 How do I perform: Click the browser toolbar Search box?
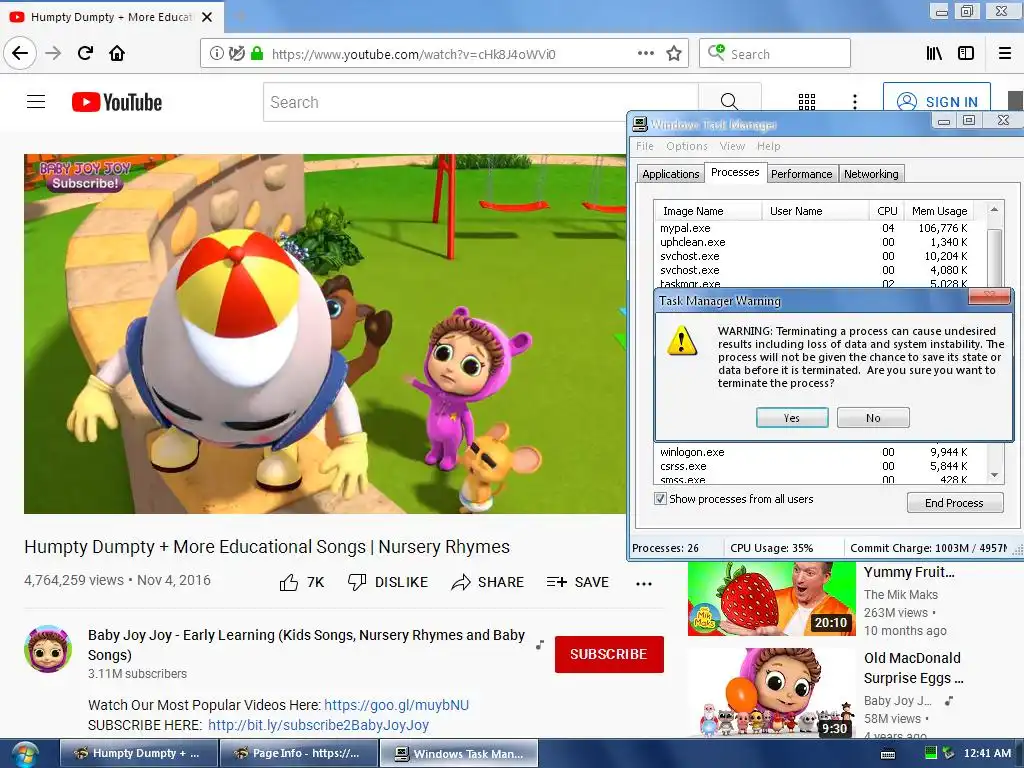coord(775,54)
